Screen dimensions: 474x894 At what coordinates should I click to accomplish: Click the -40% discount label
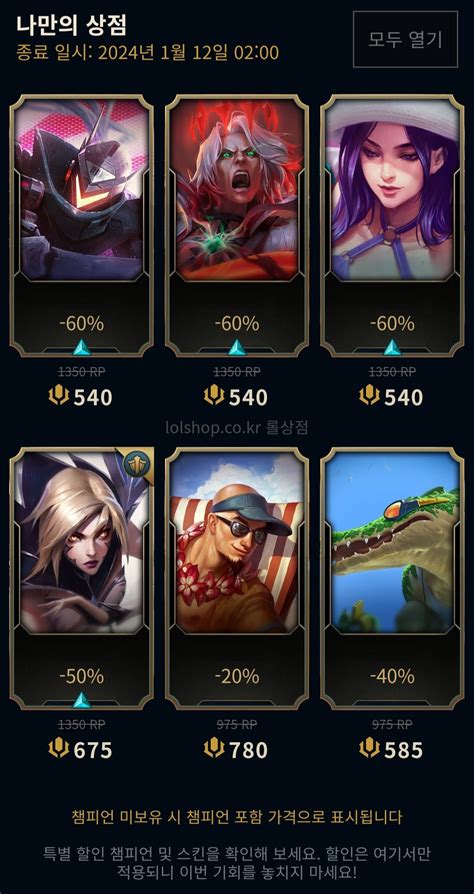392,676
